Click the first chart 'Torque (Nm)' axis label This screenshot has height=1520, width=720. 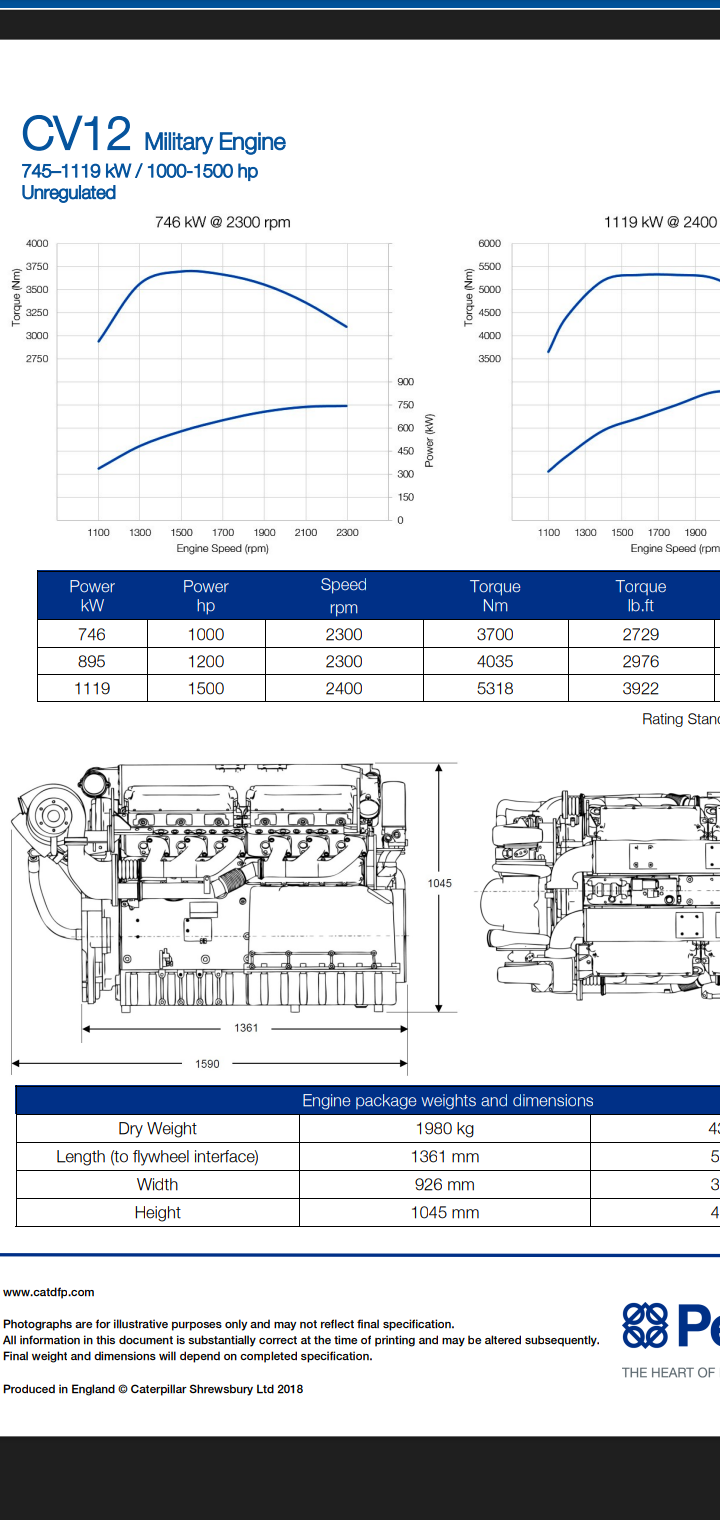tap(16, 297)
